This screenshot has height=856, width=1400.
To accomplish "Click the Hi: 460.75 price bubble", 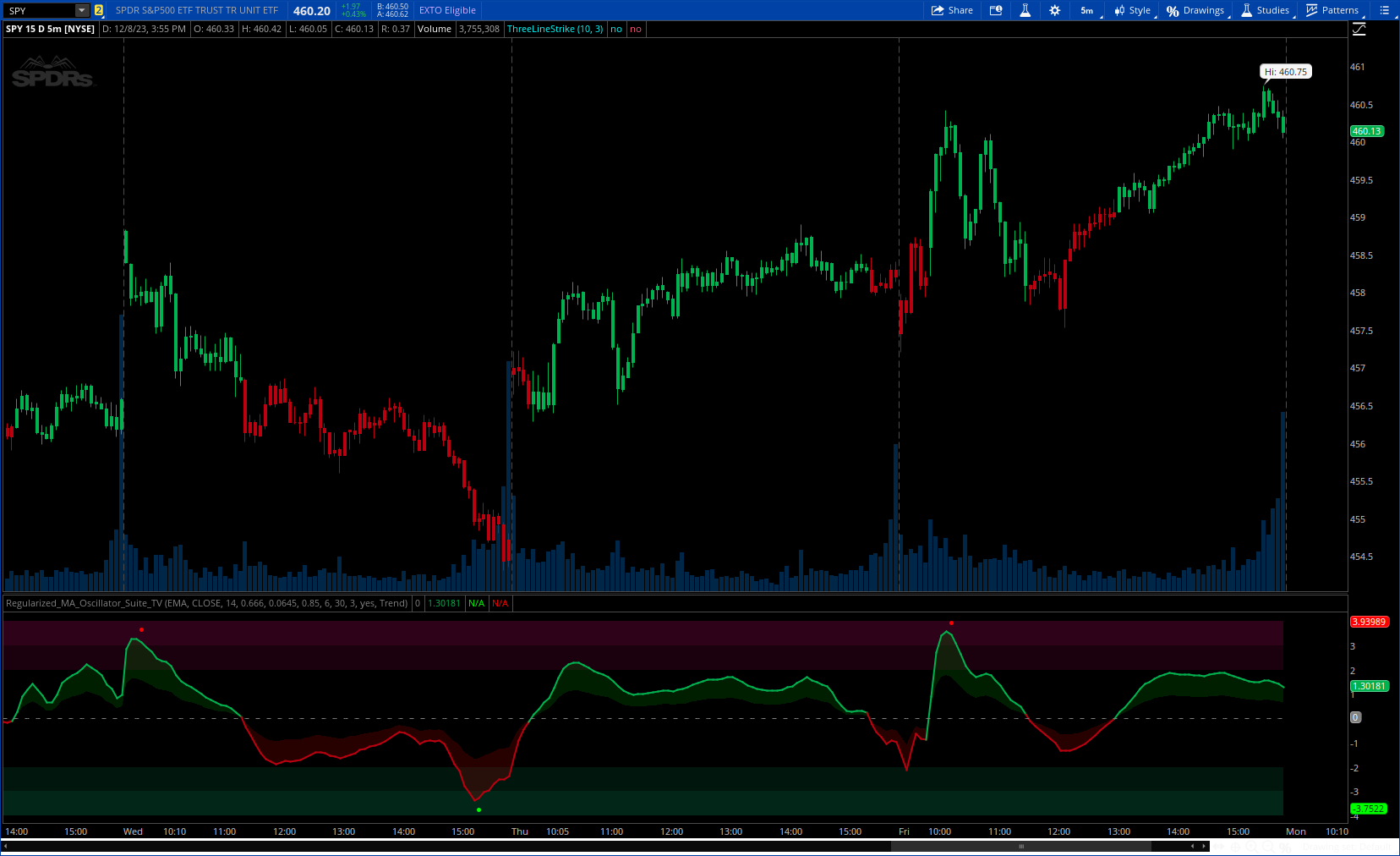I will (x=1286, y=72).
